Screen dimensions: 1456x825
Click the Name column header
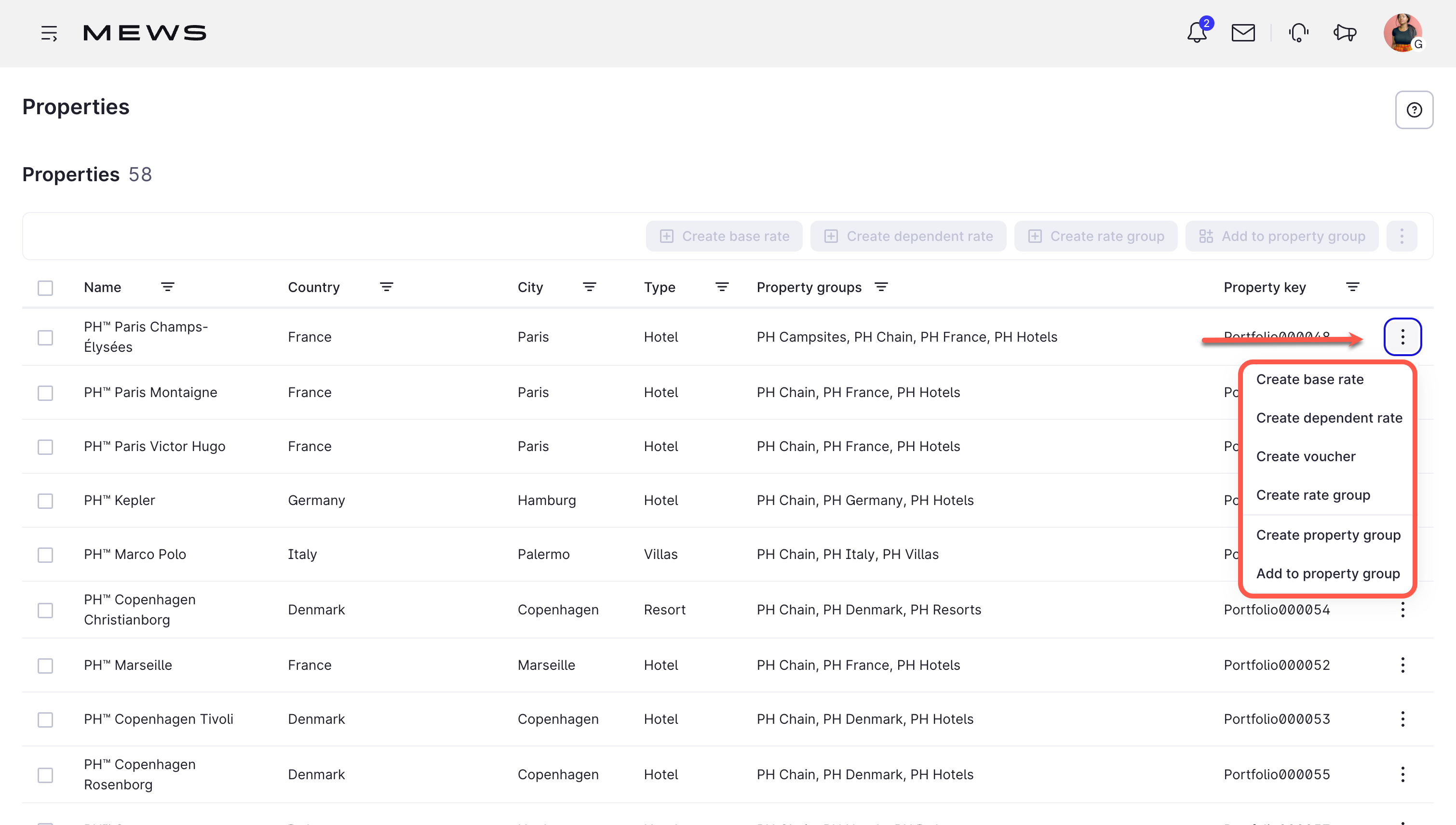click(x=103, y=287)
